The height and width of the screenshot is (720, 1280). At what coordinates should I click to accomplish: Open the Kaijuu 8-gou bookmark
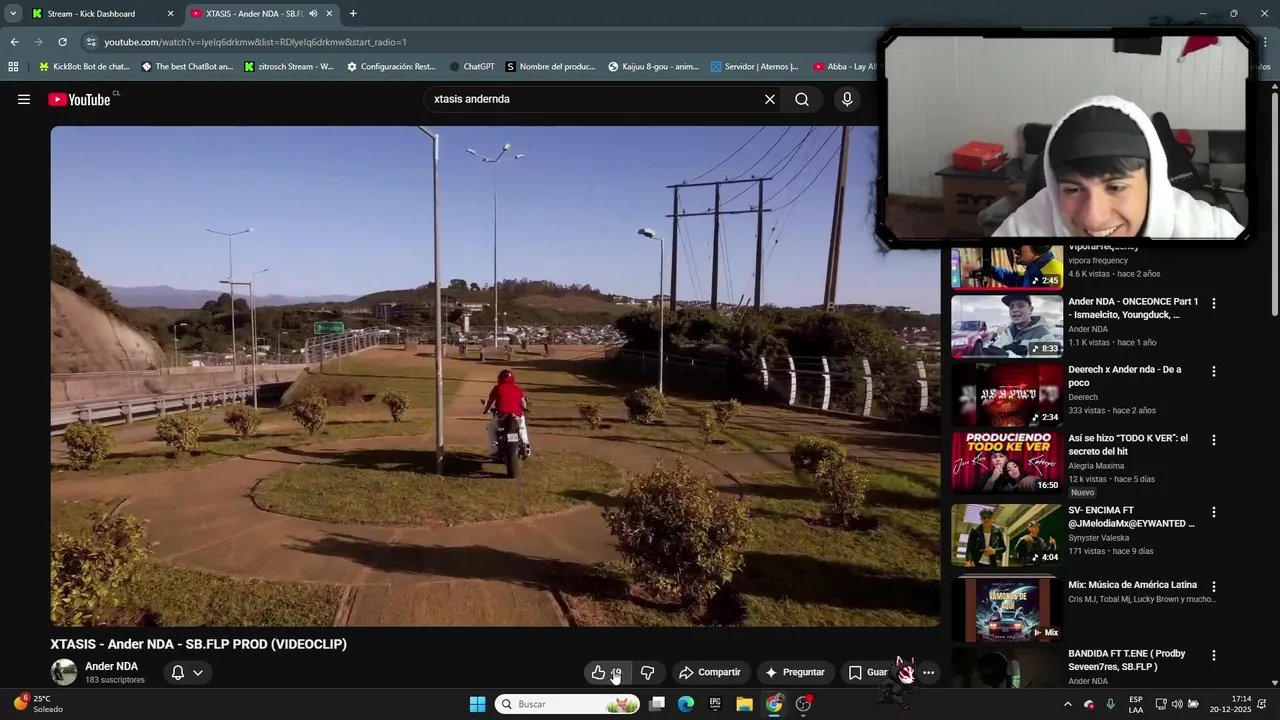[654, 67]
